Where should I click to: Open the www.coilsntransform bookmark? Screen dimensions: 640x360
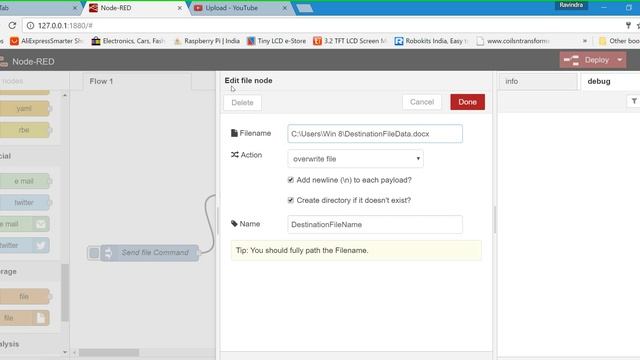tap(513, 41)
